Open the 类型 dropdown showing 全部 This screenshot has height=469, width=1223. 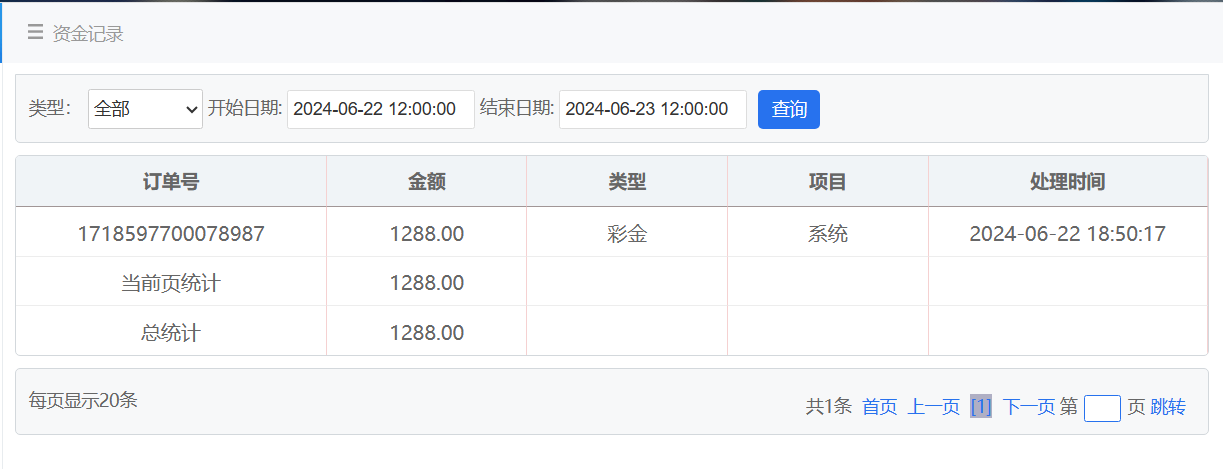[146, 110]
